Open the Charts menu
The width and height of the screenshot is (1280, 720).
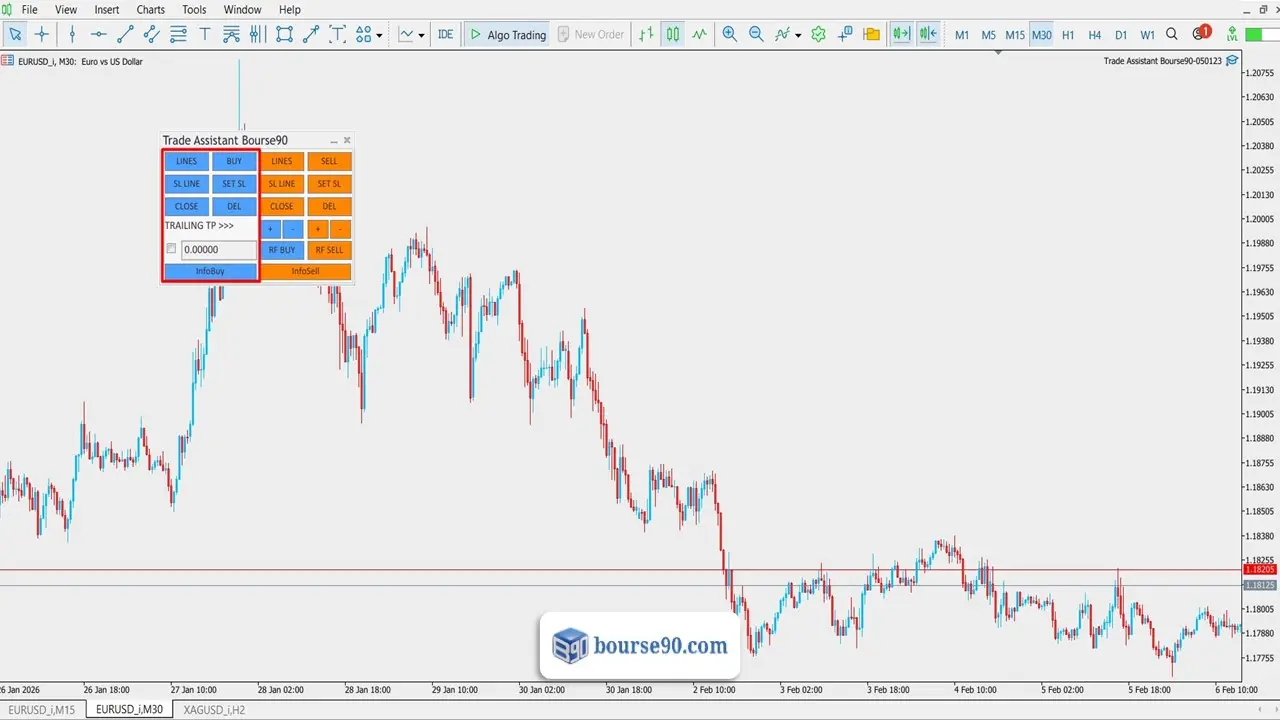click(151, 9)
